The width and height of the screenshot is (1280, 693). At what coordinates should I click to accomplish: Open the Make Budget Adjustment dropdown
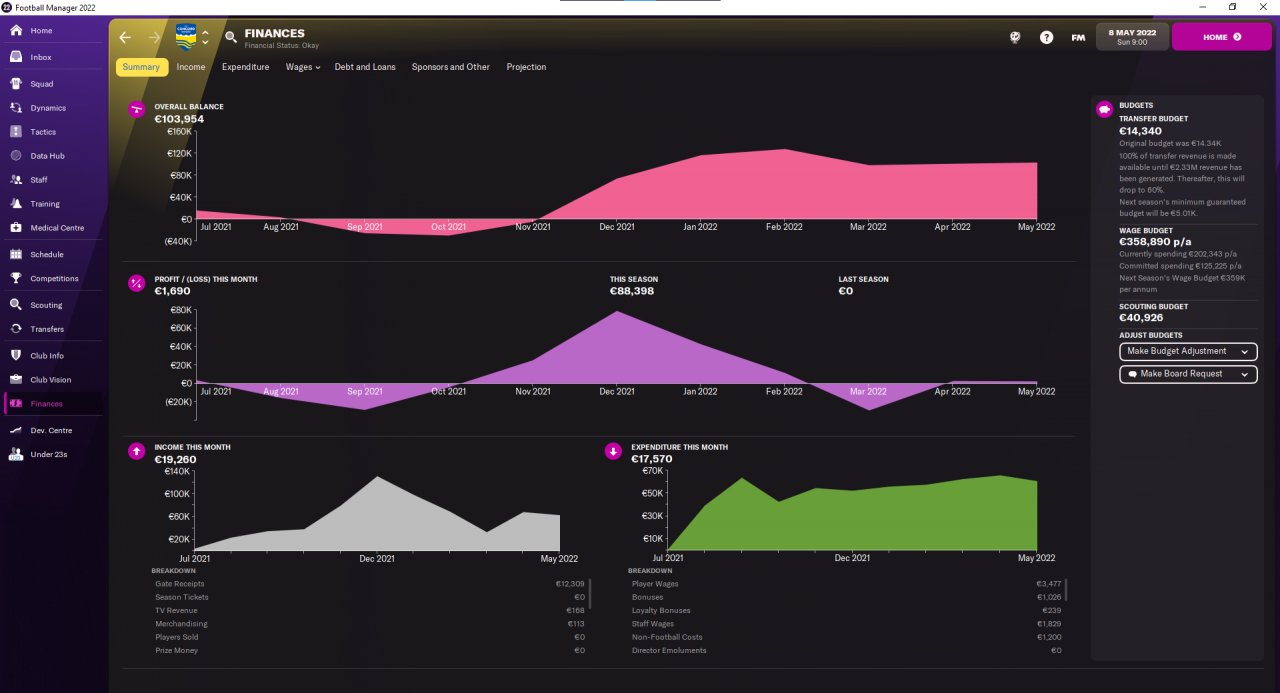1188,352
